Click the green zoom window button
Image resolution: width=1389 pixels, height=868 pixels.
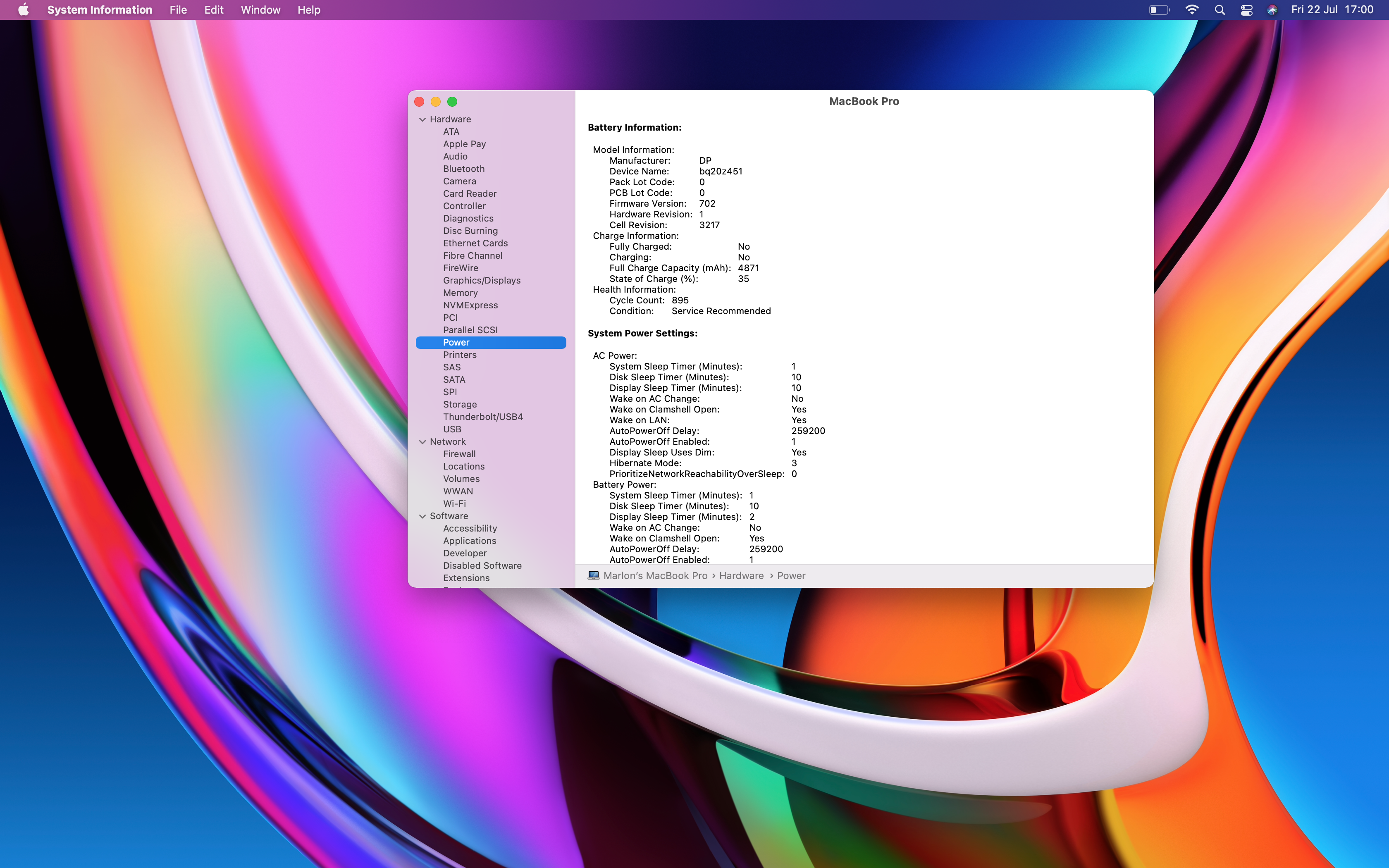click(452, 102)
